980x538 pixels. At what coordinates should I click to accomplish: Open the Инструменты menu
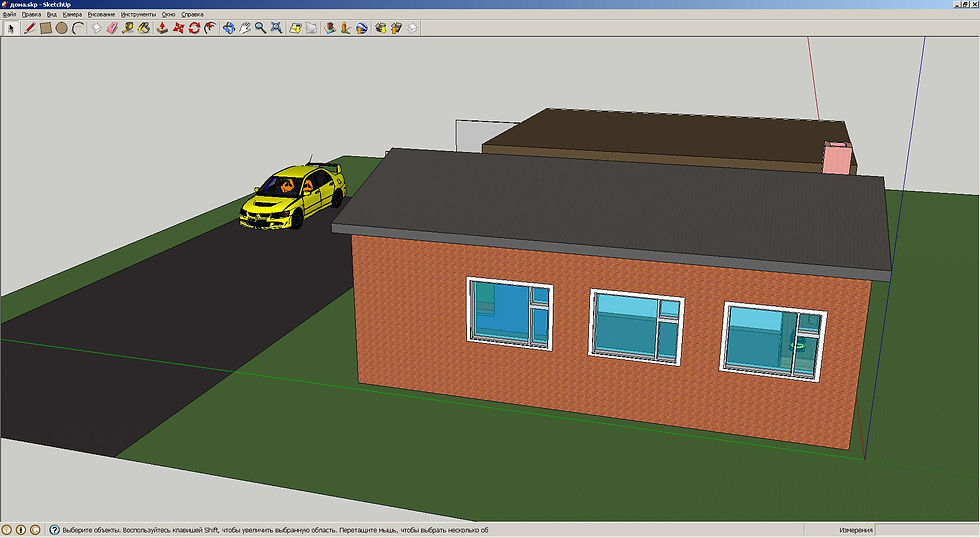coord(138,14)
